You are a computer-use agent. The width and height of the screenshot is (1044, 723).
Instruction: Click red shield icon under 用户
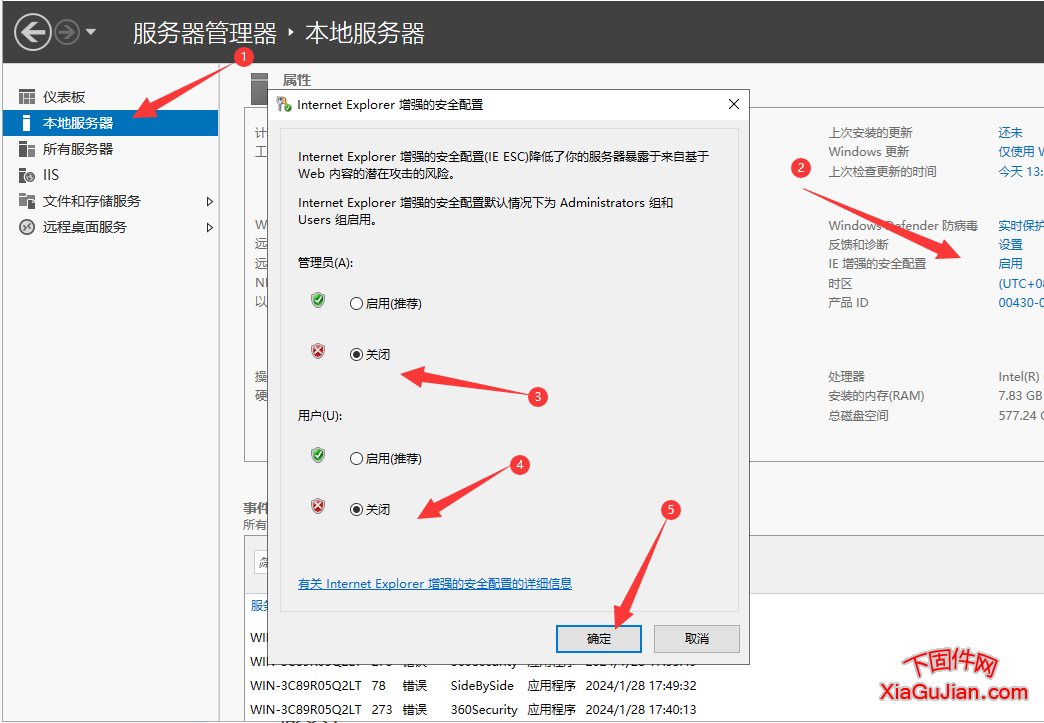point(318,507)
